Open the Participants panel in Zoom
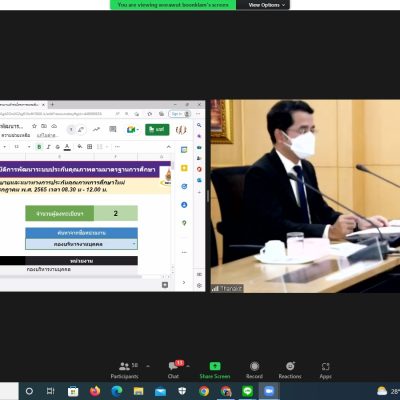Image resolution: width=400 pixels, height=400 pixels. (x=124, y=370)
